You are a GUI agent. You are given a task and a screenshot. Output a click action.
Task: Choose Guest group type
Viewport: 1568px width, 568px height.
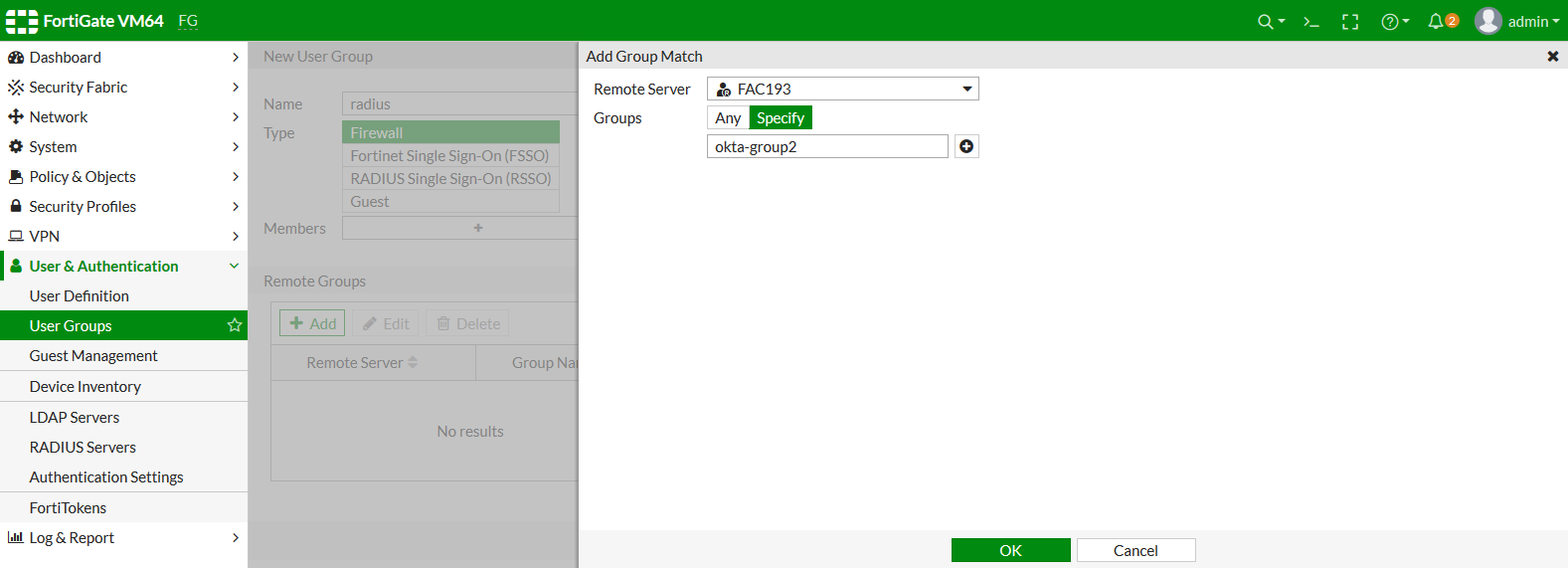click(x=450, y=202)
